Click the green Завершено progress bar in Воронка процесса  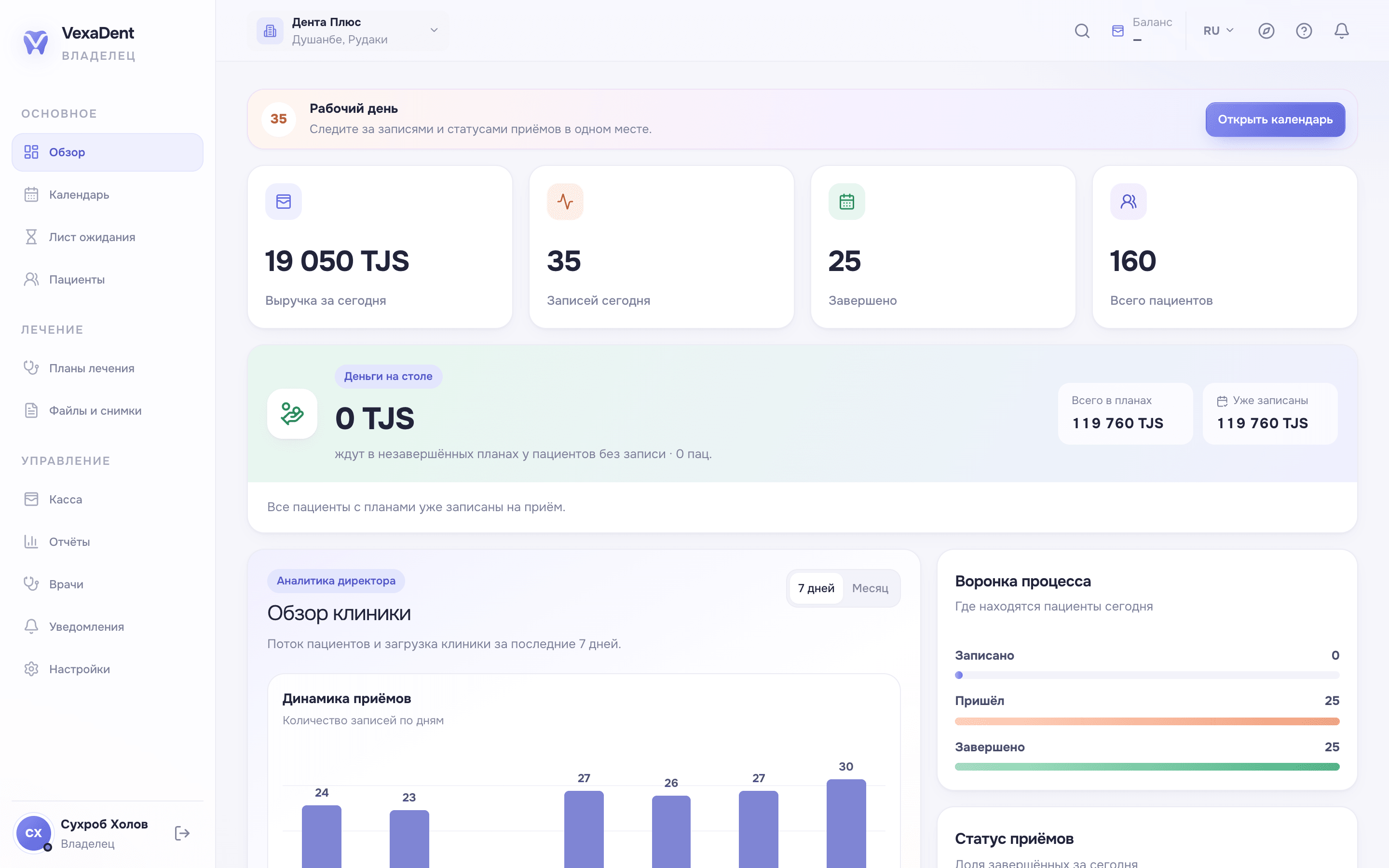(1147, 767)
